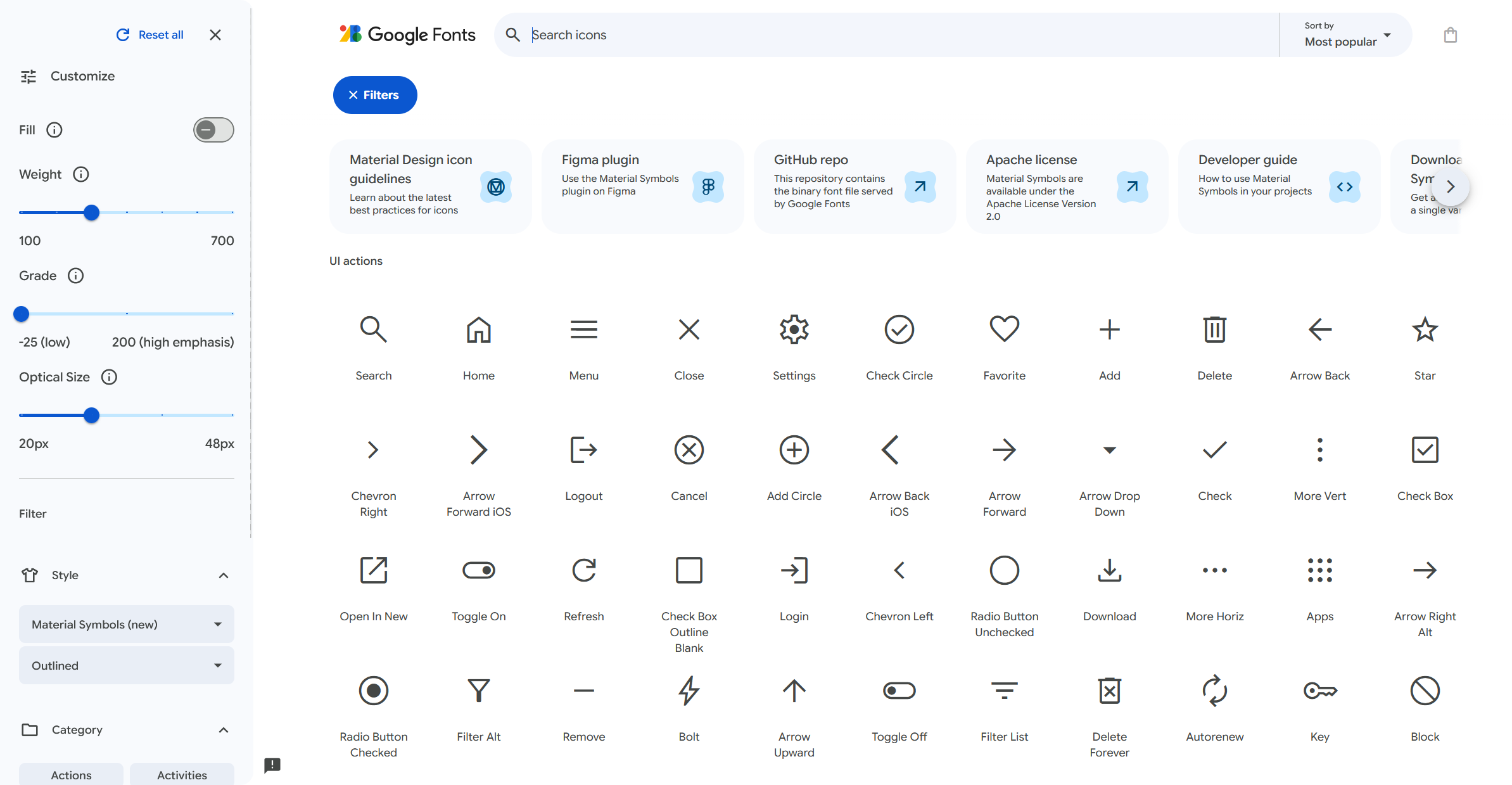The width and height of the screenshot is (1512, 785).
Task: Click the Settings gear icon tile
Action: click(x=794, y=330)
